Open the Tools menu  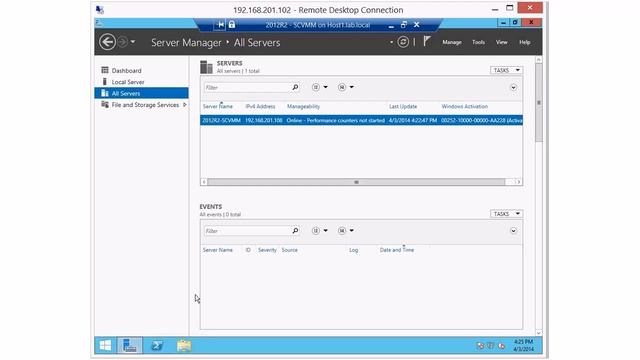click(478, 42)
